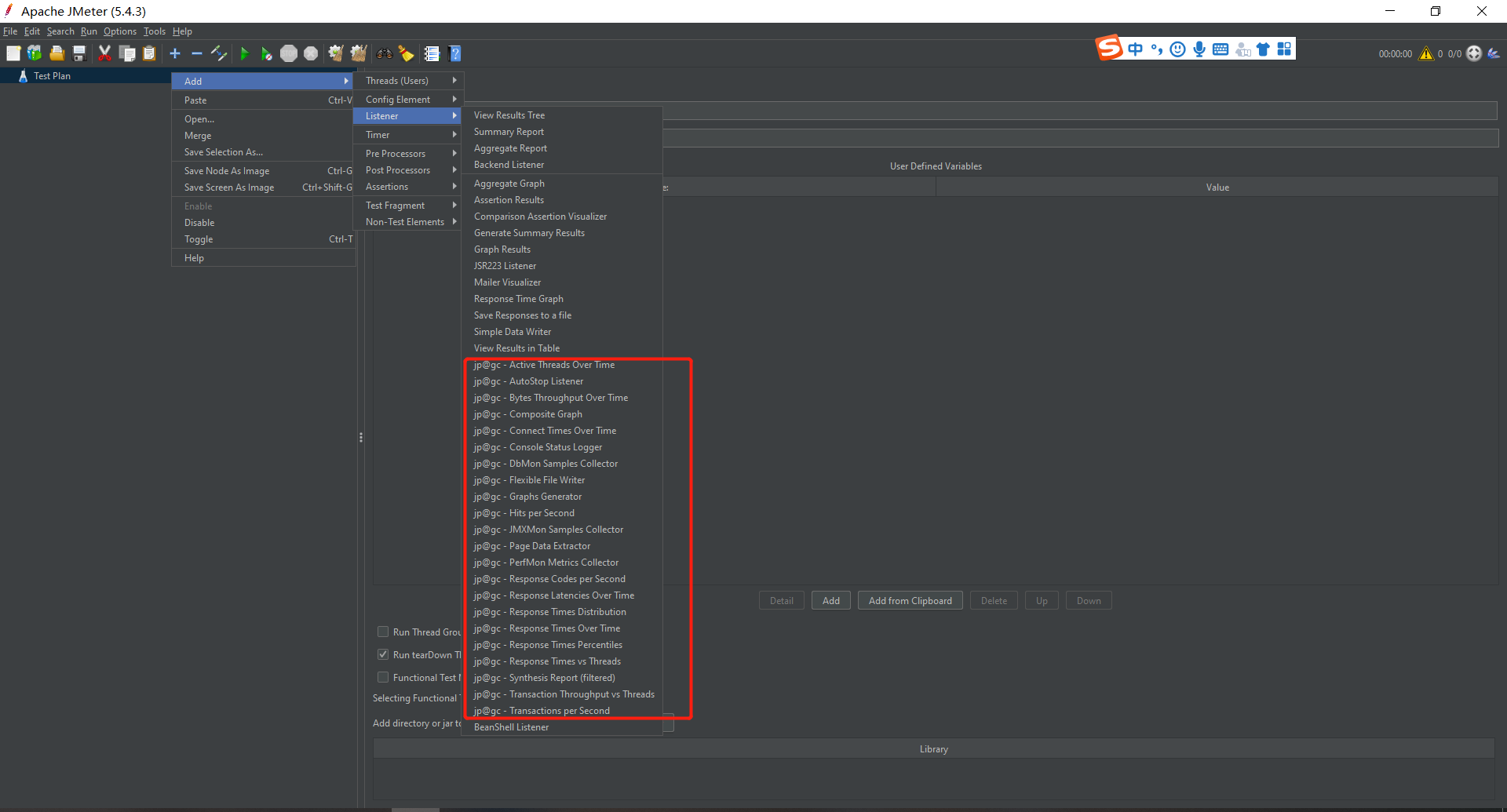The width and height of the screenshot is (1507, 812).
Task: Choose jp@gc - PerfMon Metrics Collector
Action: pos(562,563)
